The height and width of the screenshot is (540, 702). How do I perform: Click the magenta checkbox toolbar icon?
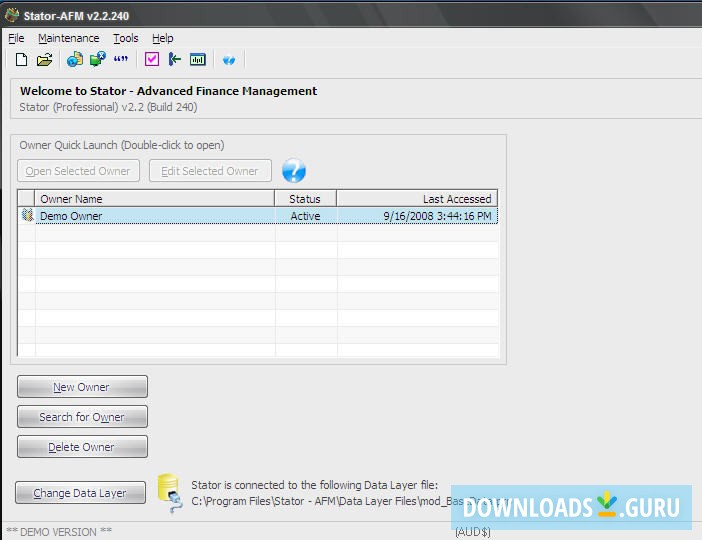(152, 59)
